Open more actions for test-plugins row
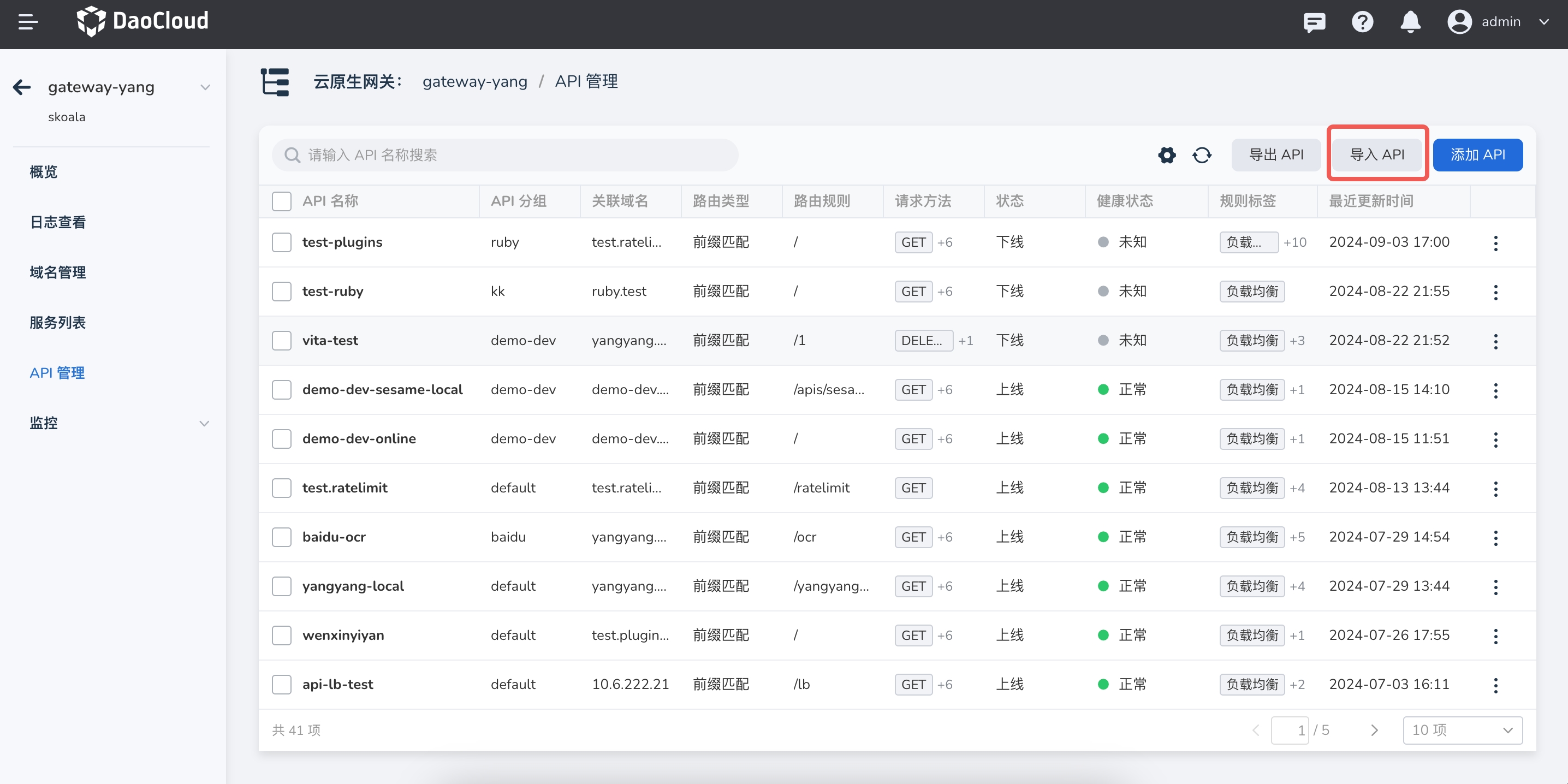 click(1495, 243)
